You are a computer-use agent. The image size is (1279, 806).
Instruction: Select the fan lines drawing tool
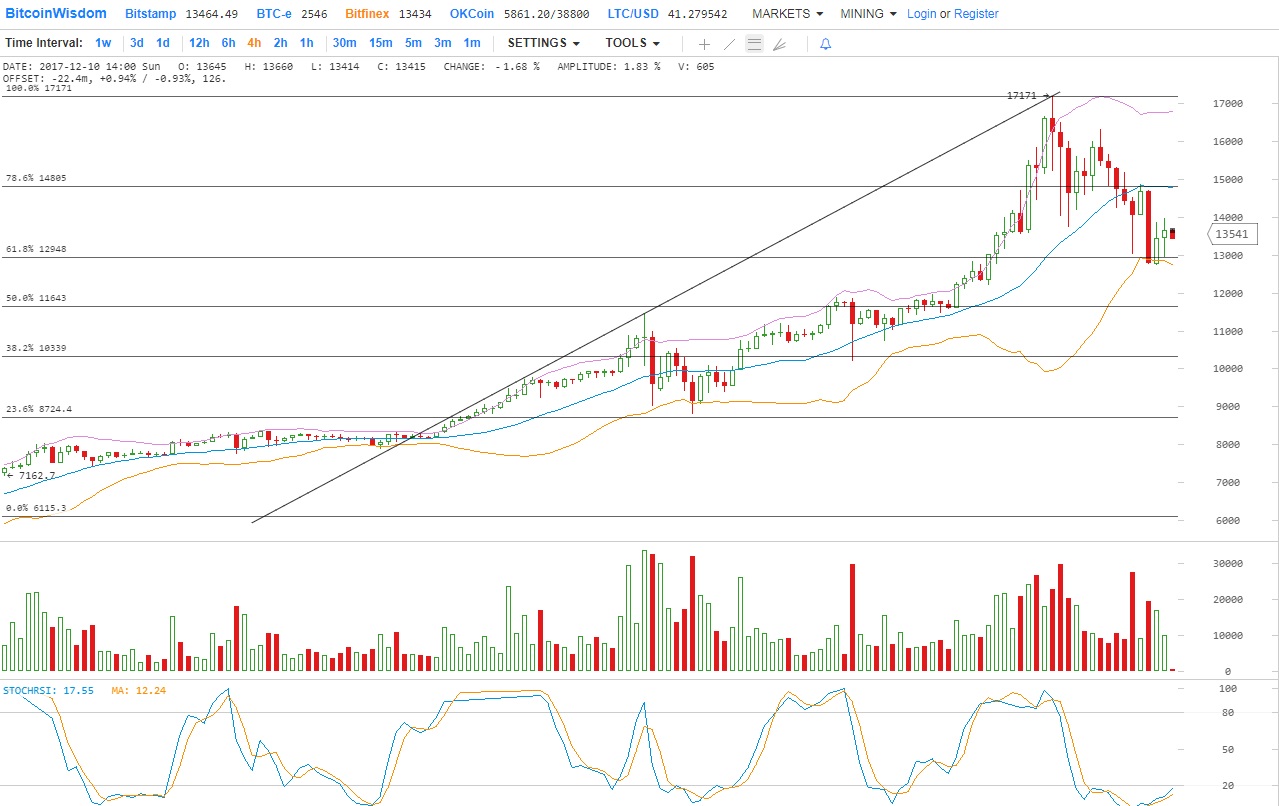780,44
